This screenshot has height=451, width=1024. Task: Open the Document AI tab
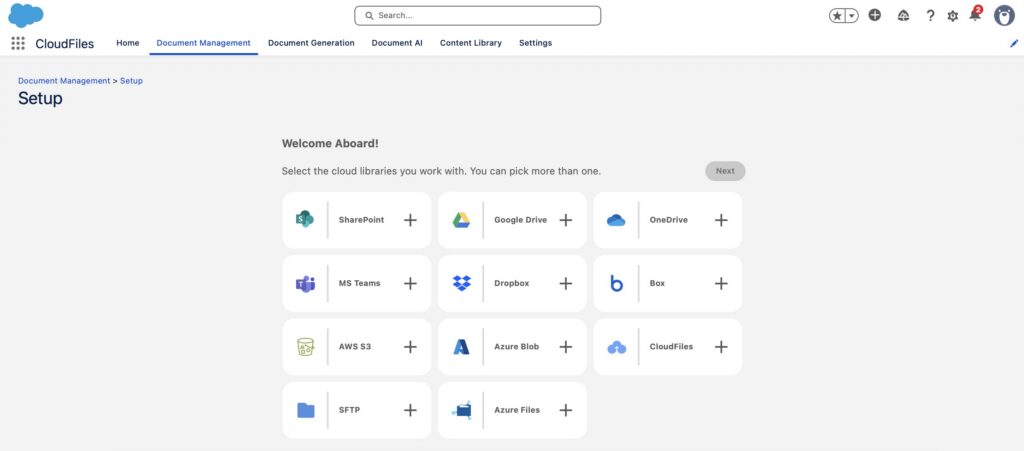[x=397, y=43]
